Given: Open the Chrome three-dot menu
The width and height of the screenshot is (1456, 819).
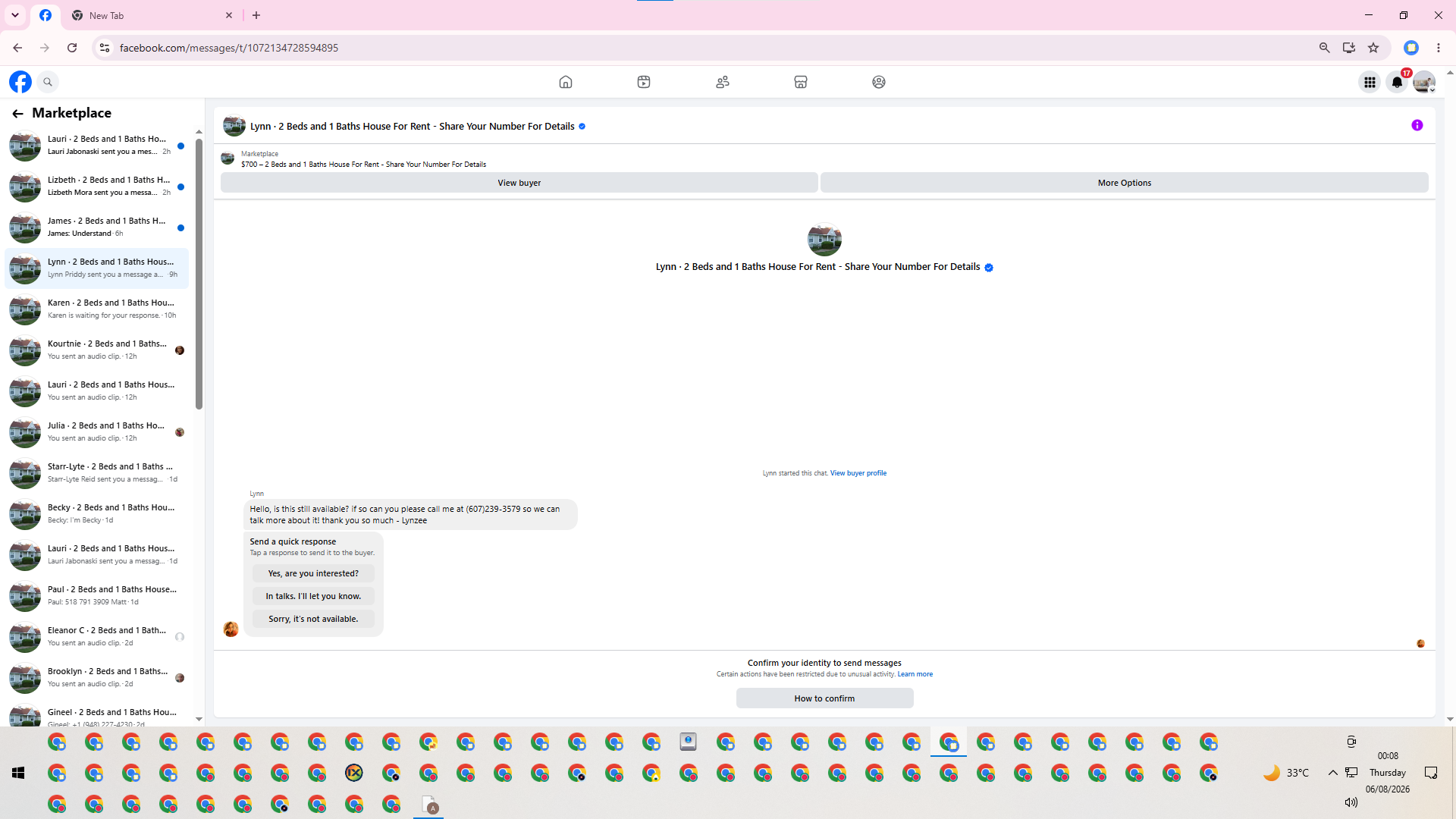Looking at the screenshot, I should coord(1439,48).
